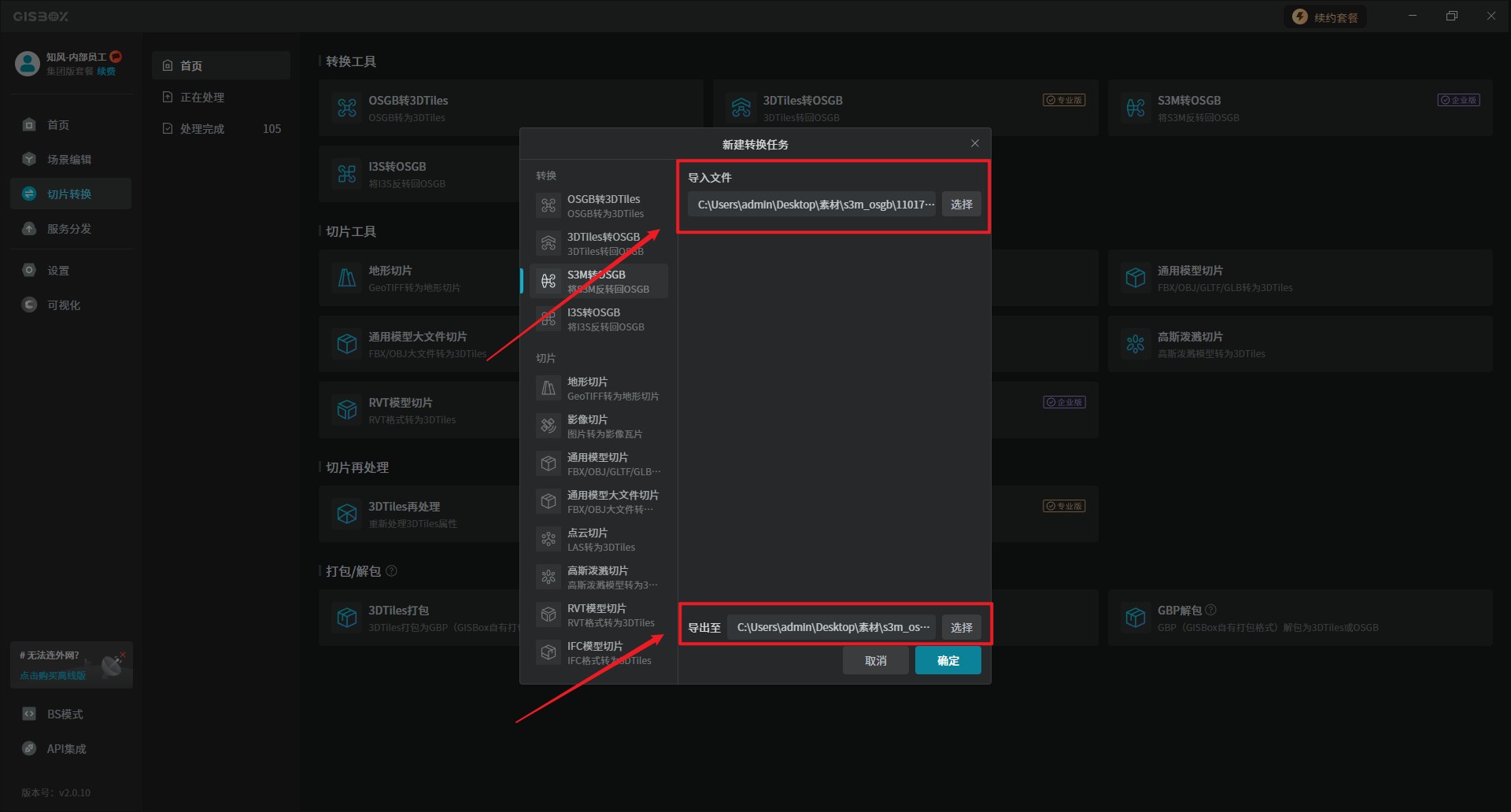Open the 处理完成 task list
The image size is (1511, 812).
click(202, 129)
